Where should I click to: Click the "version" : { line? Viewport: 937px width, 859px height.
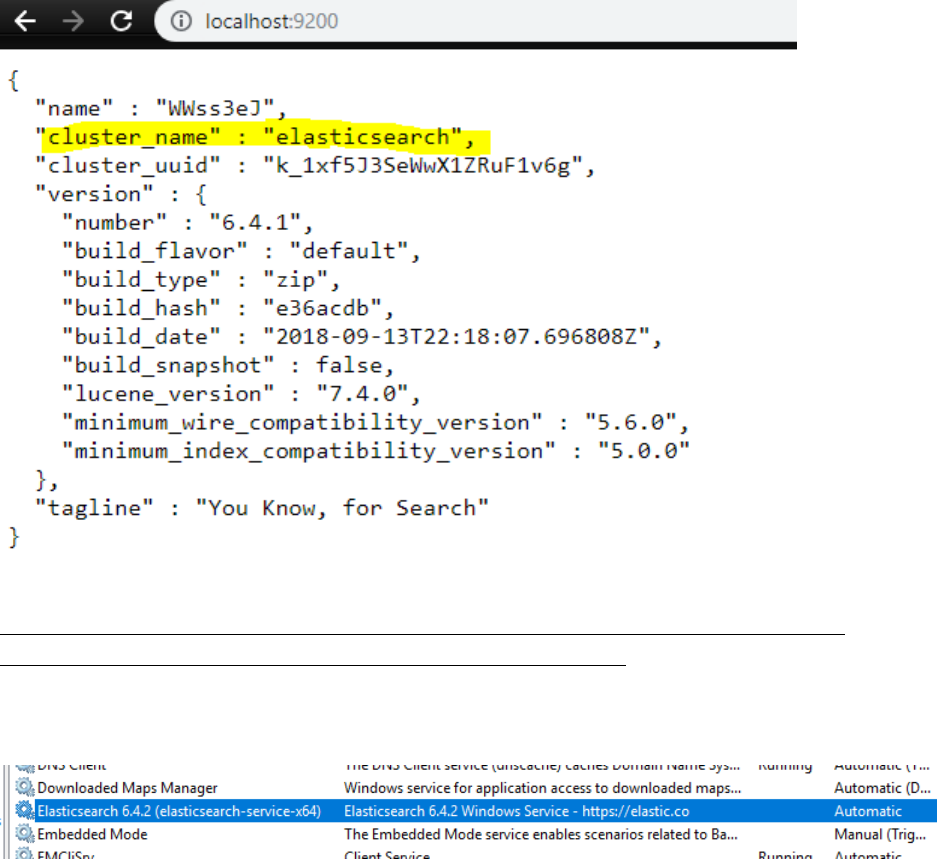pos(121,194)
